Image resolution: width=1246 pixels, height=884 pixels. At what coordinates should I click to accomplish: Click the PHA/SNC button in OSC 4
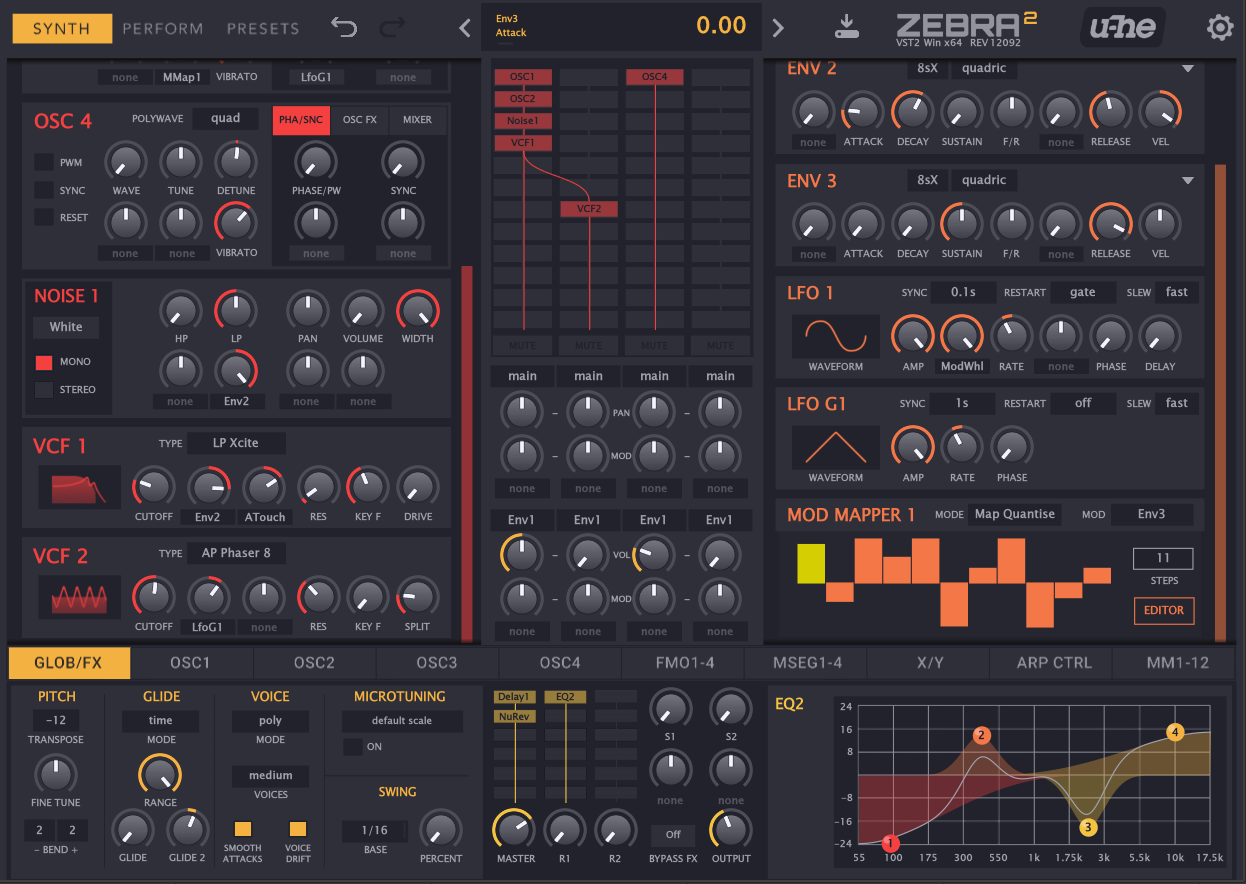coord(300,120)
